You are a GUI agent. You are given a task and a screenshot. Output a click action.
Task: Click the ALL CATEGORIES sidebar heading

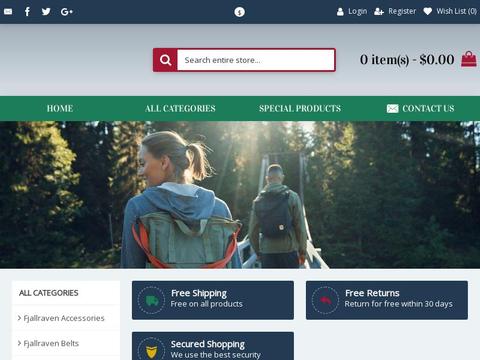coord(49,293)
